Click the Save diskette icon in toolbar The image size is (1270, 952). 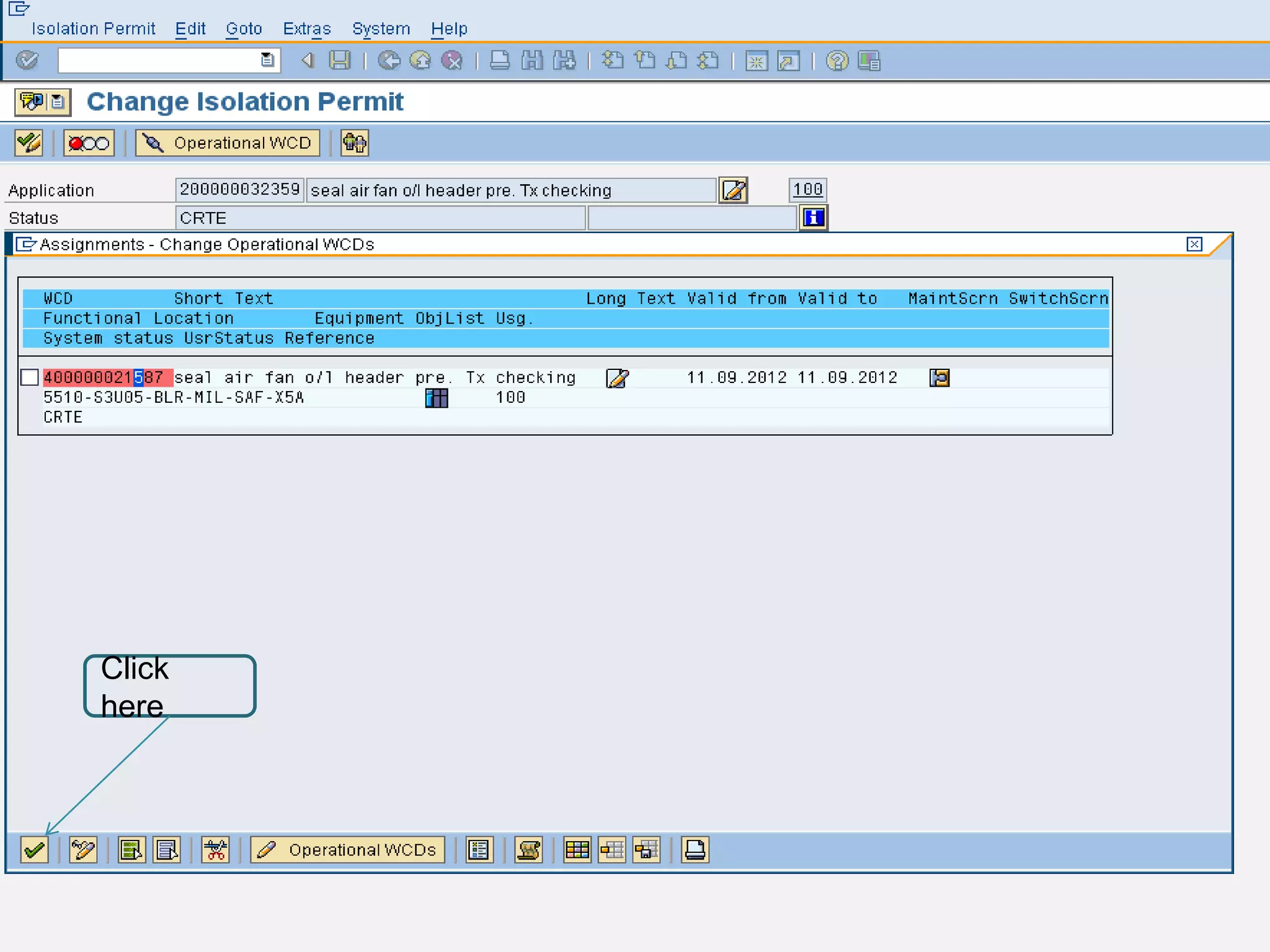[x=339, y=61]
